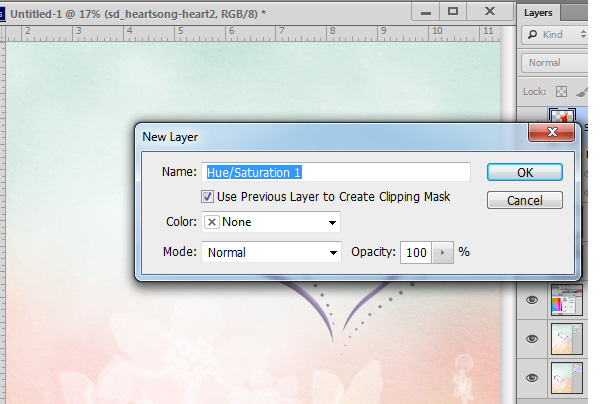Maximize the Untitled-1 document window
Screen dimensions: 600x404
453,12
